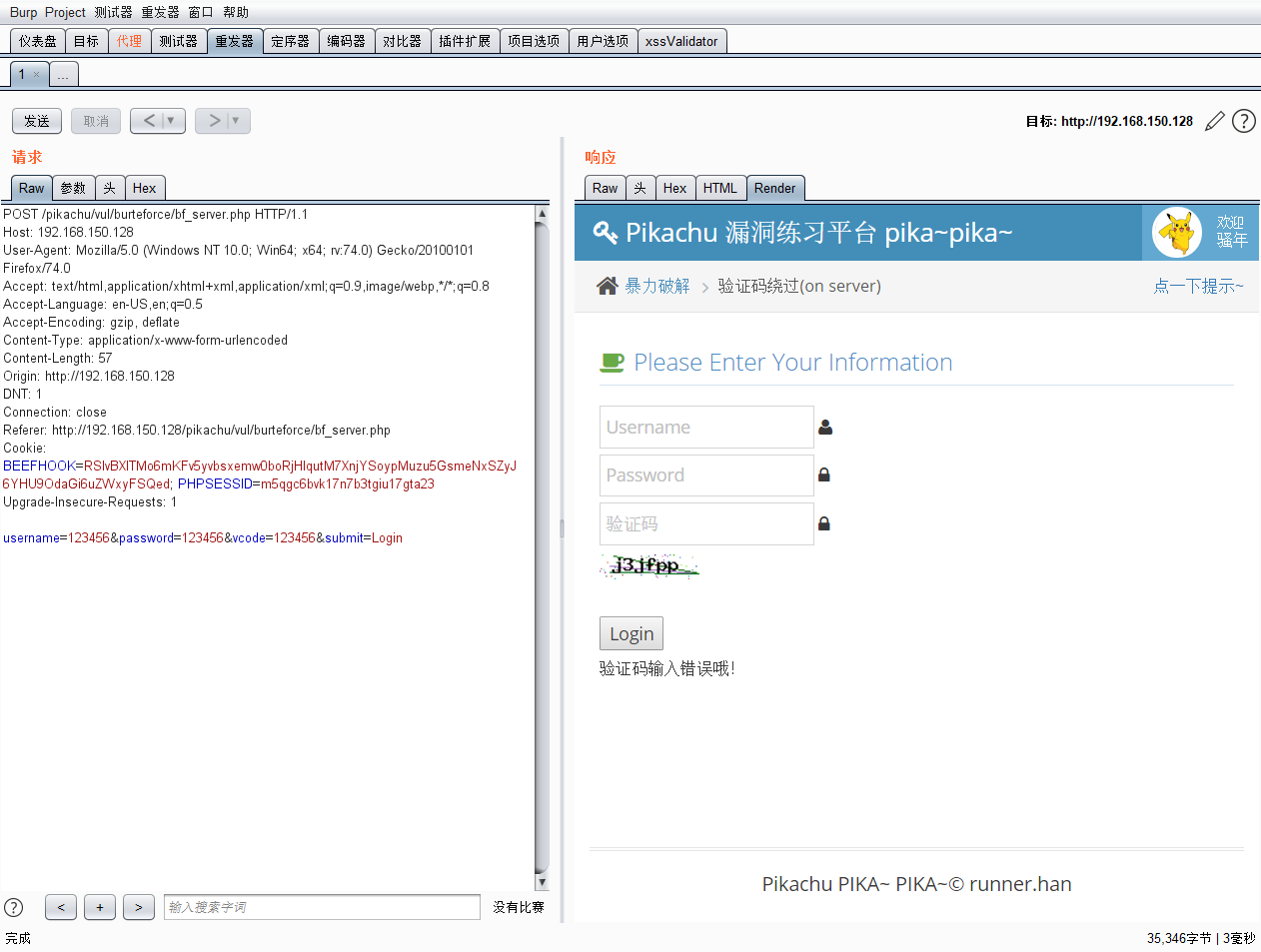Open the help question mark icon near target

pyautogui.click(x=1243, y=121)
